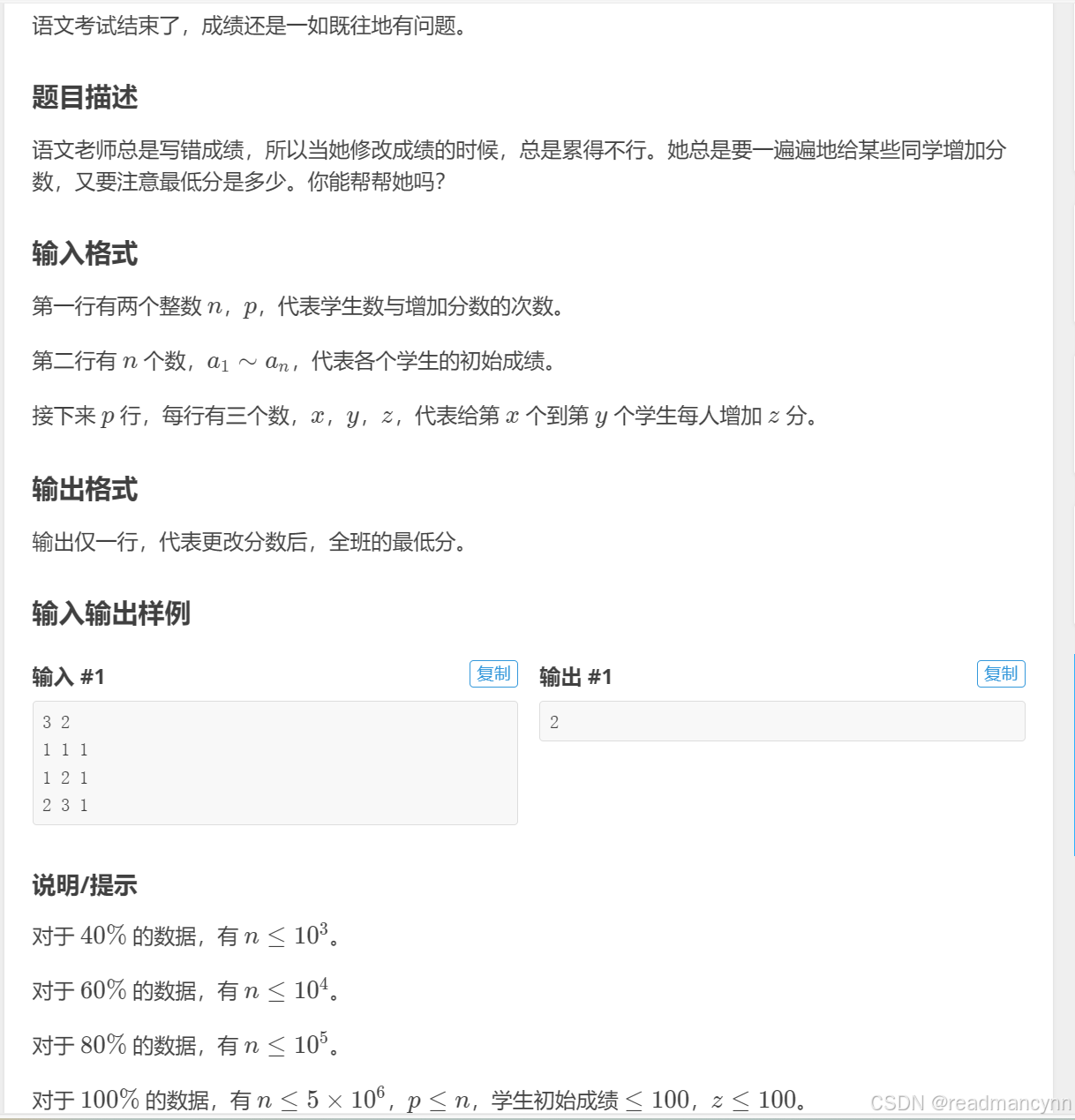Click the 题目描述 heading
Image resolution: width=1075 pixels, height=1120 pixels.
pyautogui.click(x=85, y=97)
